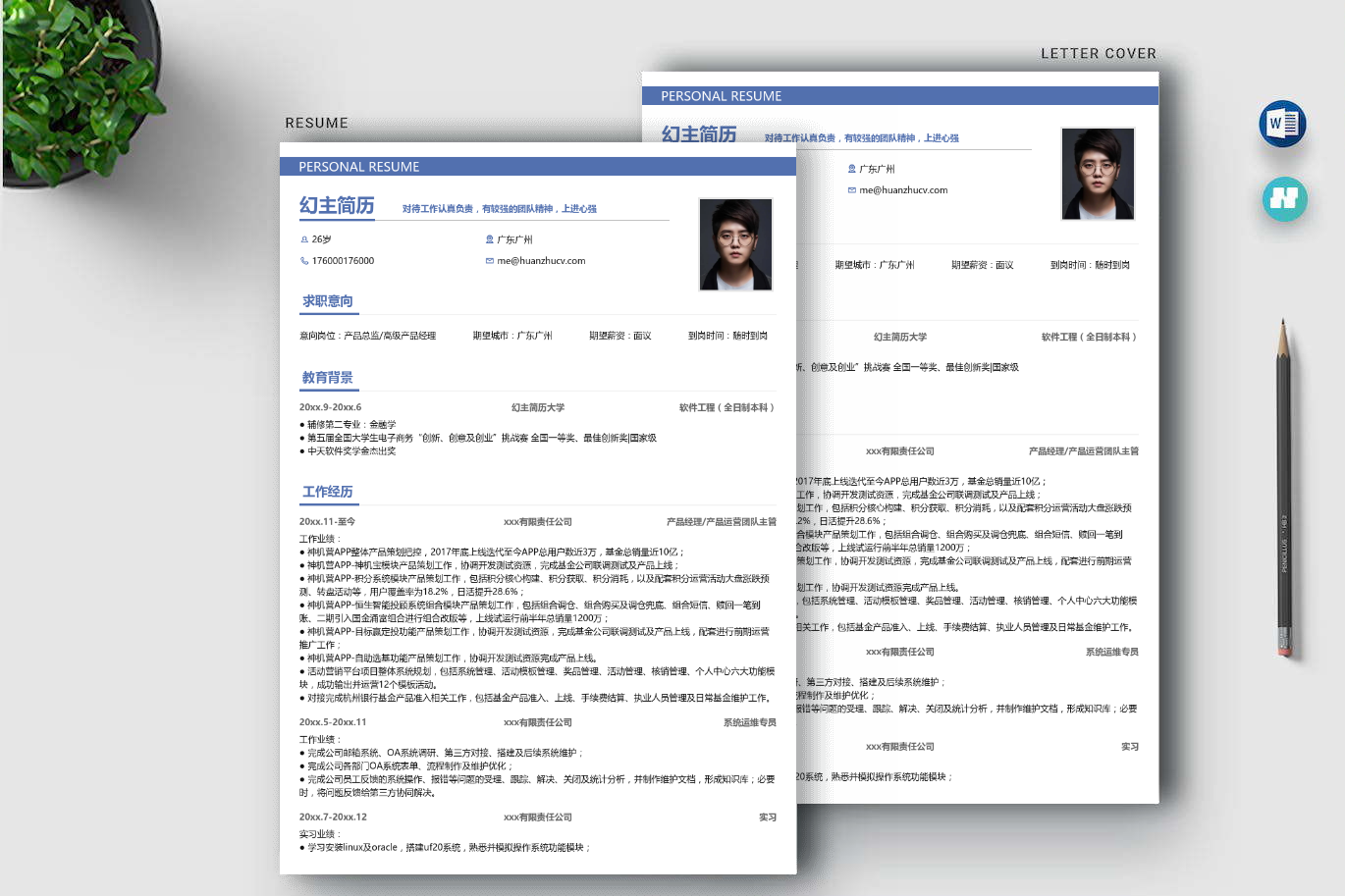This screenshot has height=896, width=1345.
Task: Click the LETTER COVER label
Action: [x=1099, y=54]
